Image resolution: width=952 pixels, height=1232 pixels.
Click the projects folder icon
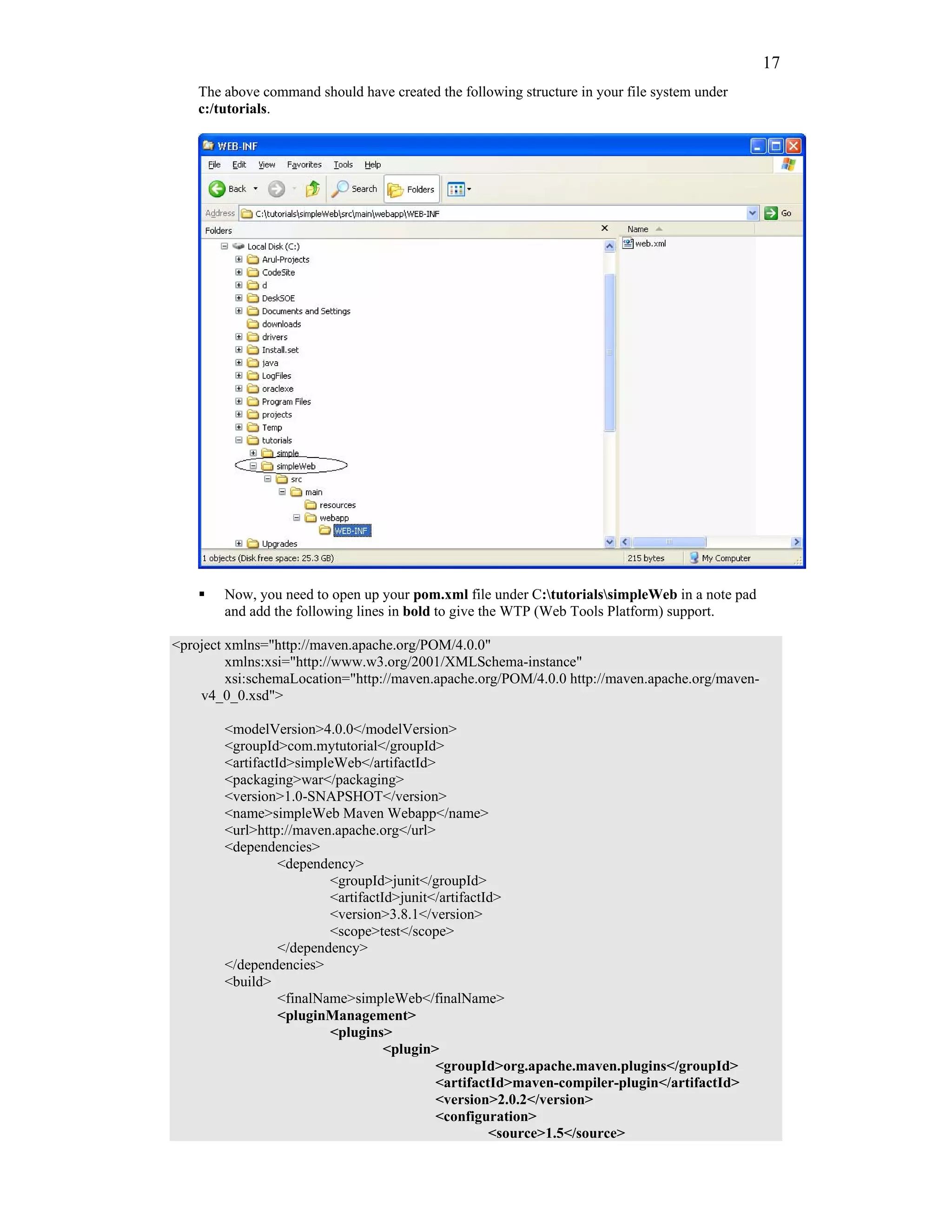(253, 415)
